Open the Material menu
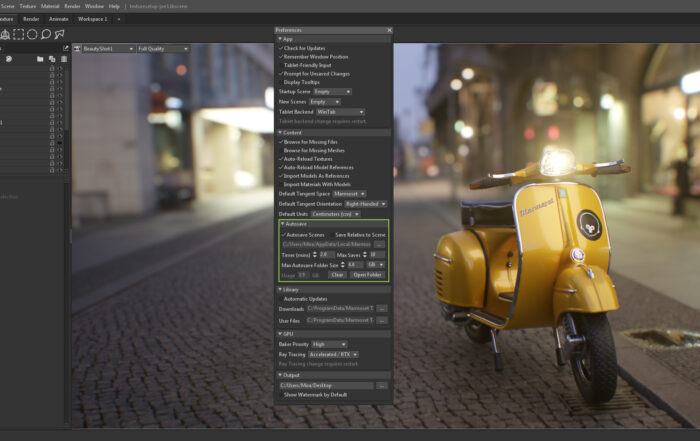This screenshot has width=700, height=441. [x=50, y=6]
